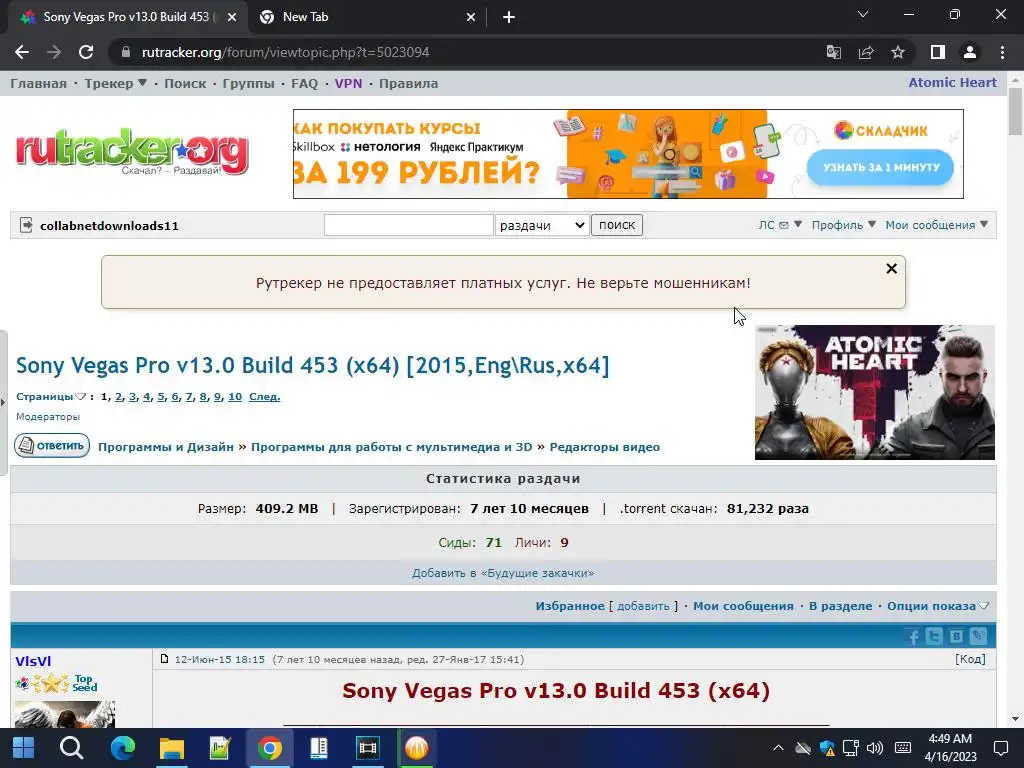Share topic on Twitter icon
This screenshot has width=1024, height=768.
[935, 636]
